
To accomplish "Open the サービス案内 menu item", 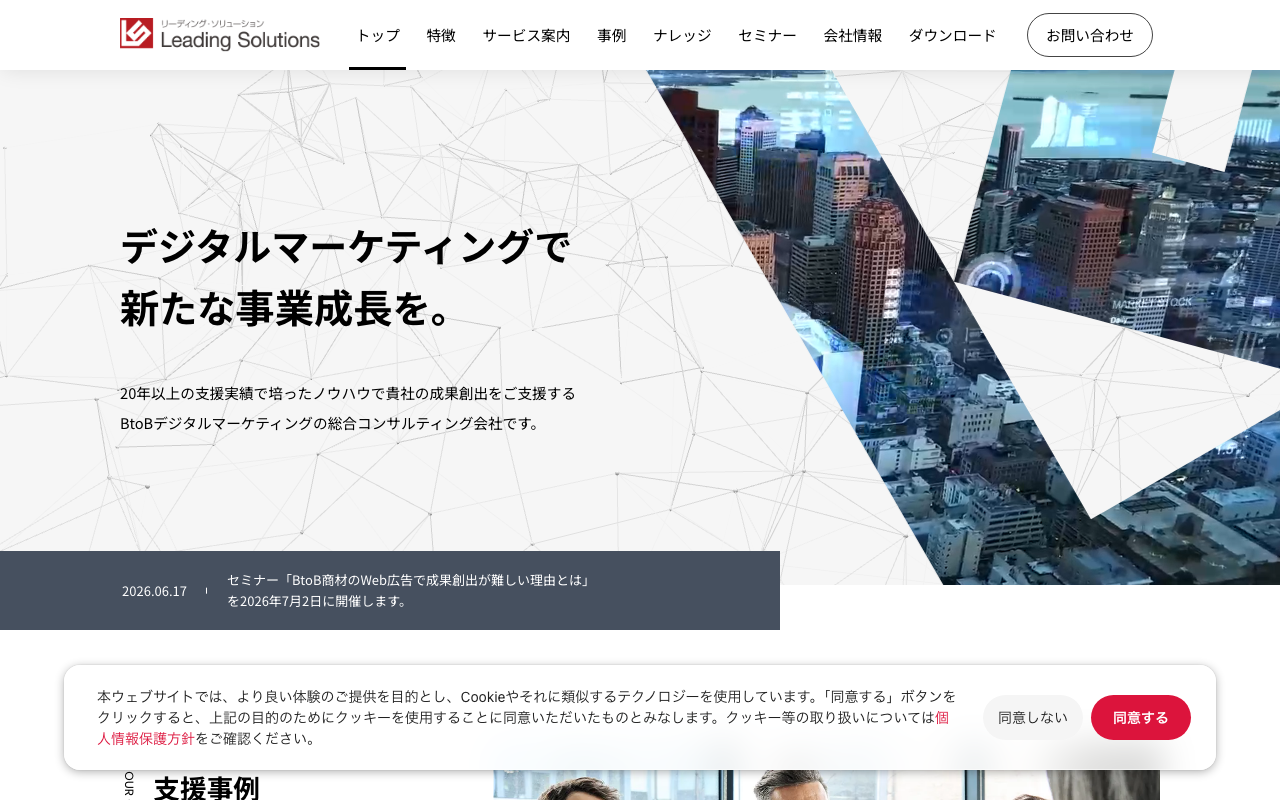I will [x=526, y=35].
